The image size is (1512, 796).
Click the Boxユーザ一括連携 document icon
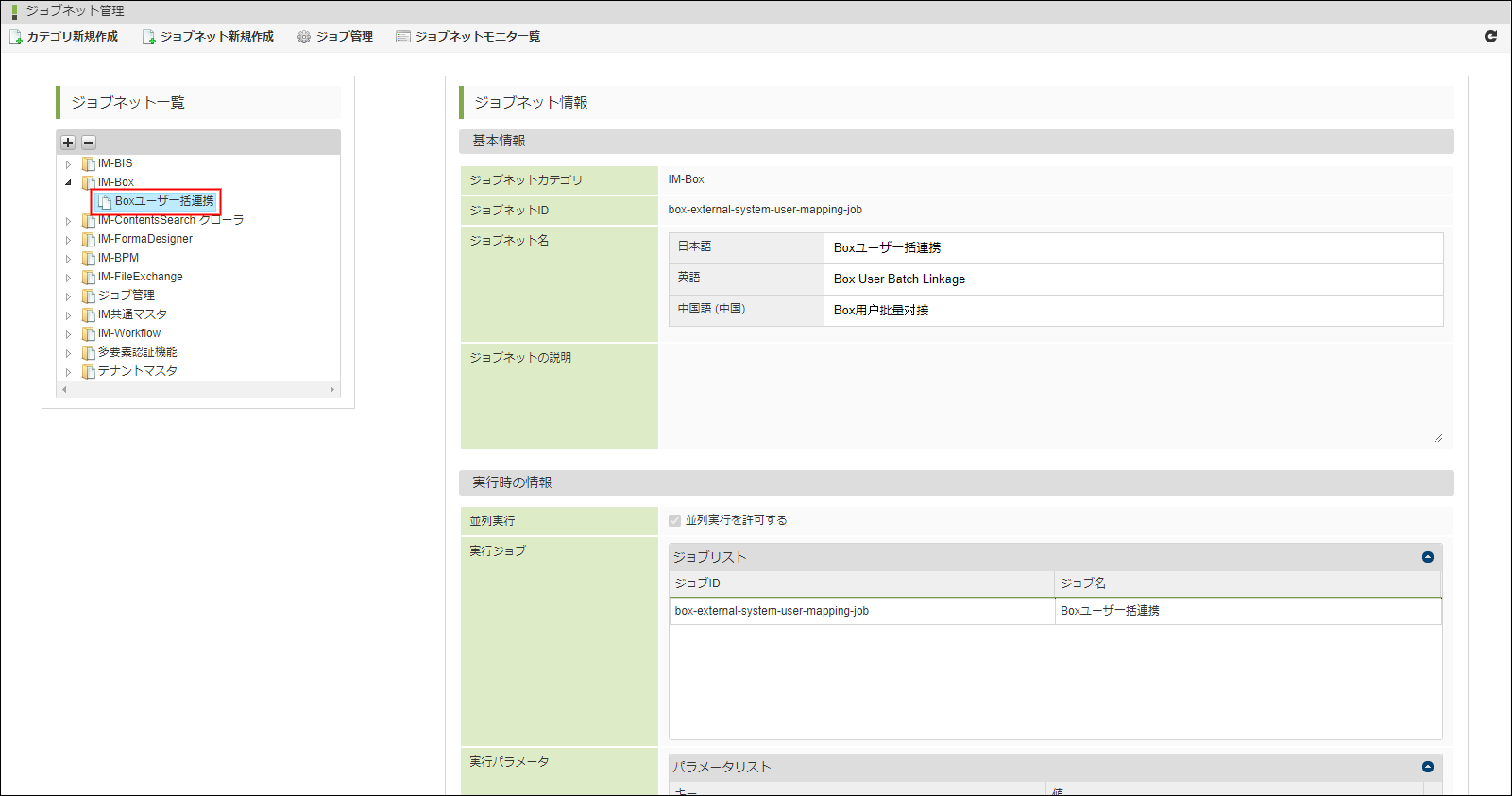[x=105, y=202]
